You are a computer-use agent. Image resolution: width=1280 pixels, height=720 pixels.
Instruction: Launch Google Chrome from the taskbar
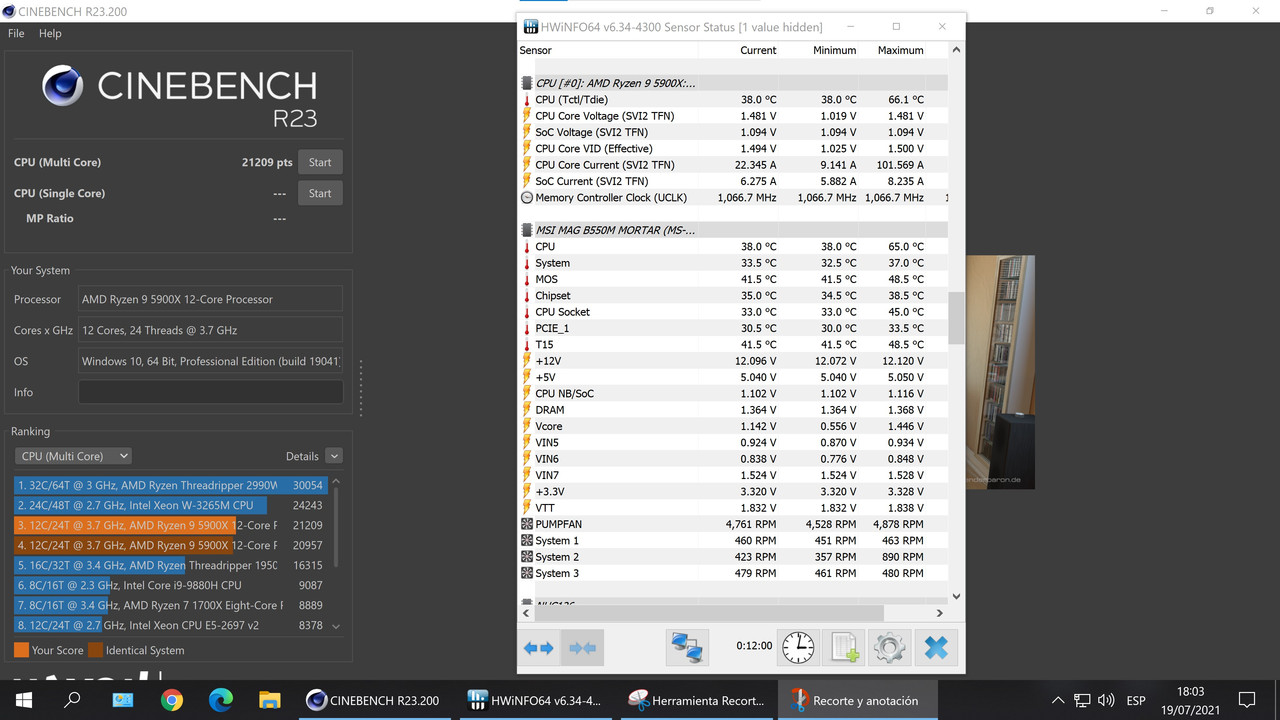(172, 700)
